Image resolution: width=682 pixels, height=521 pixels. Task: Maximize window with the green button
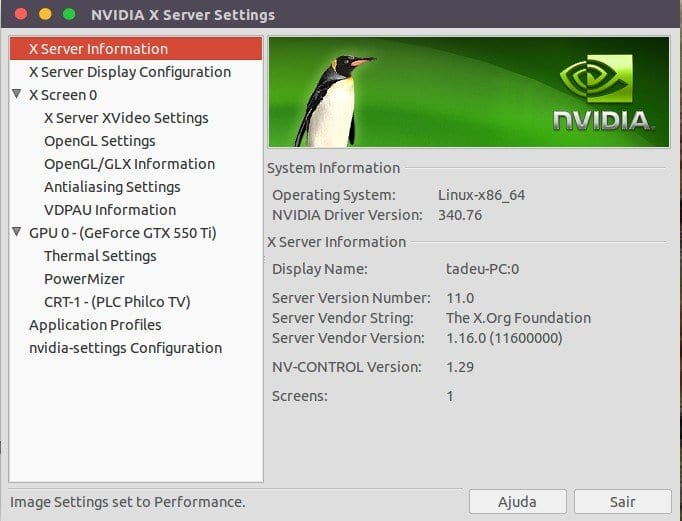coord(69,14)
